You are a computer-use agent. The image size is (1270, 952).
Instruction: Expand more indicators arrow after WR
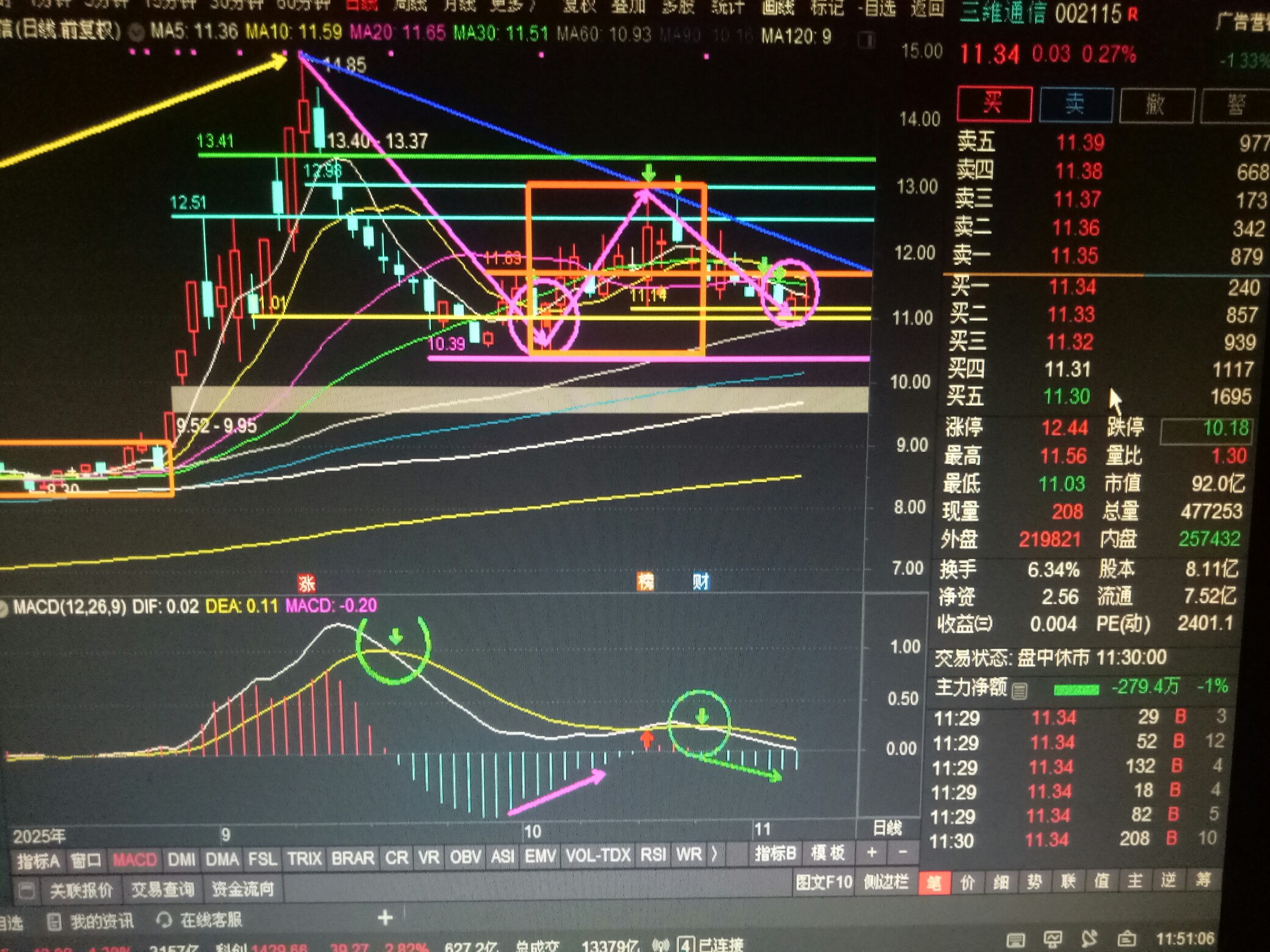coord(714,855)
